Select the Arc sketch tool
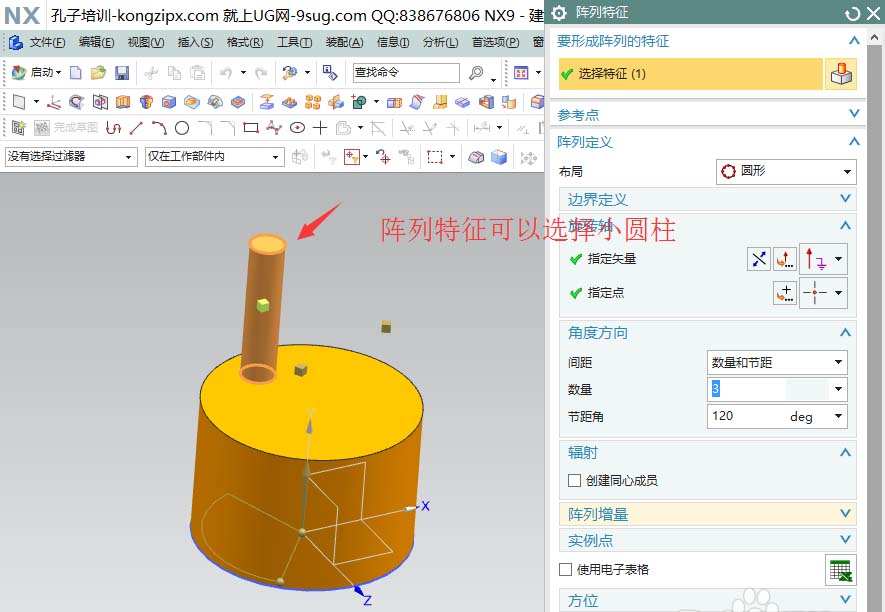The height and width of the screenshot is (612, 885). (159, 128)
